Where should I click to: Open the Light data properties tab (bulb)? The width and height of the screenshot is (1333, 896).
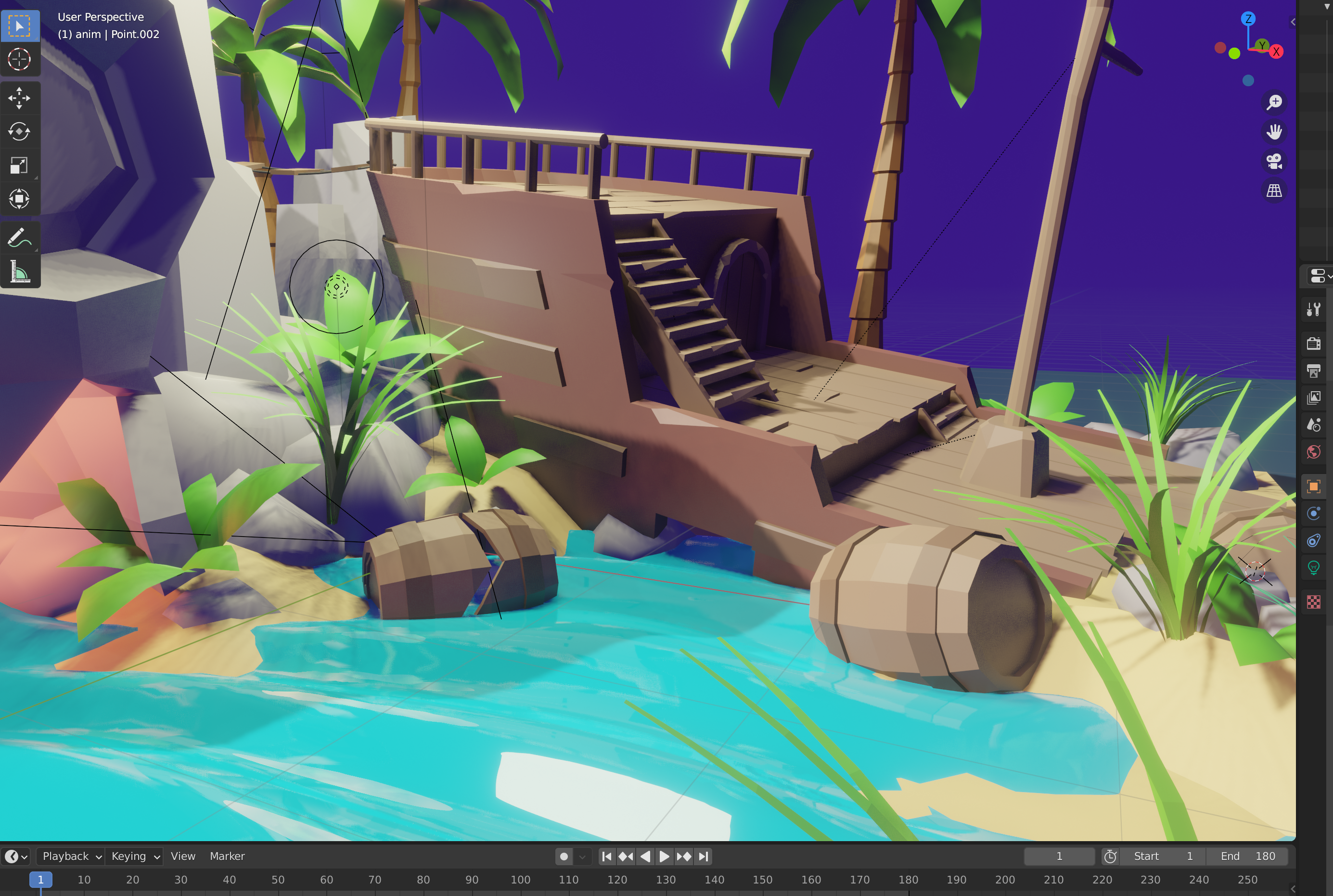pyautogui.click(x=1314, y=568)
